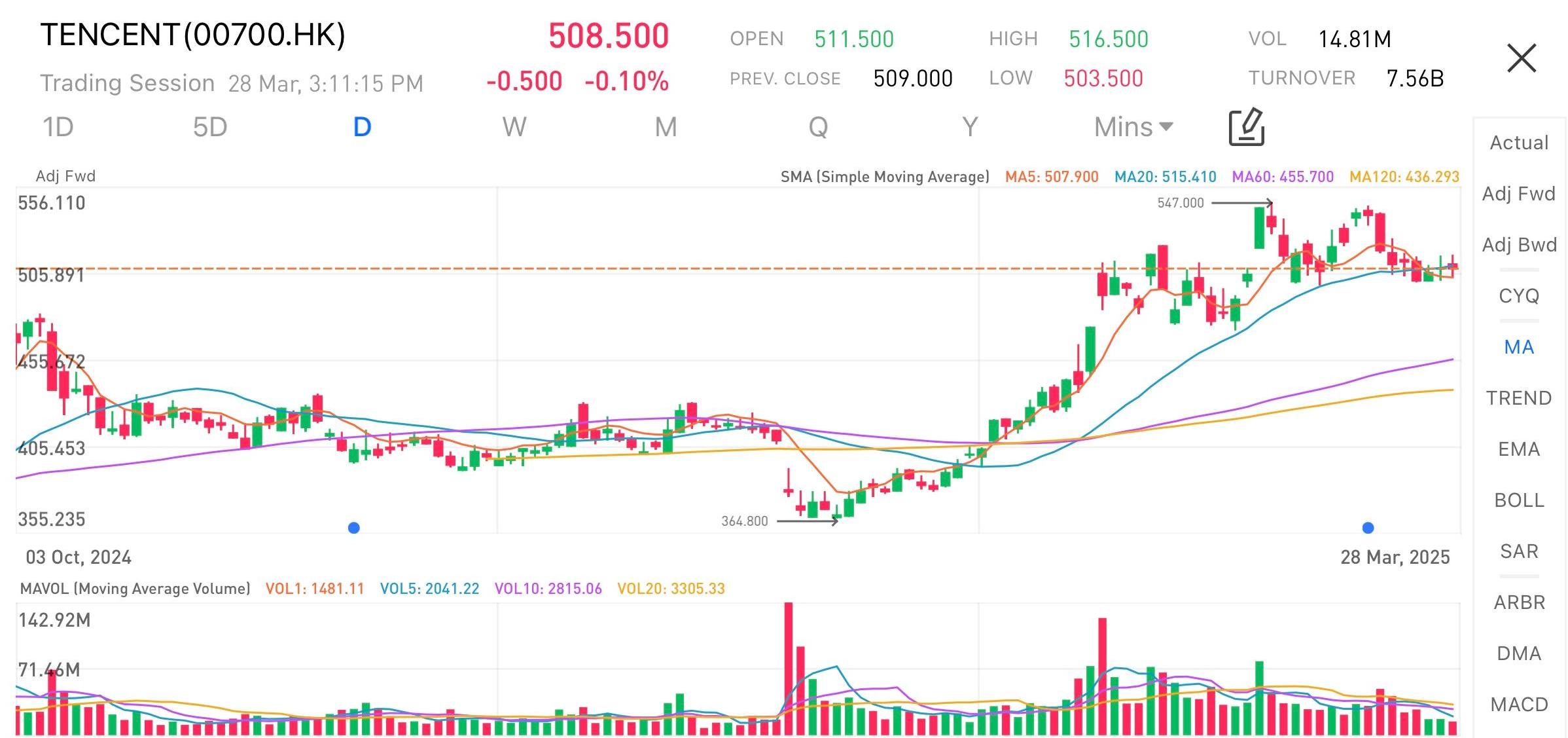The image size is (1568, 738).
Task: Click the VOL1: 1481.11 legend value
Action: tap(315, 589)
